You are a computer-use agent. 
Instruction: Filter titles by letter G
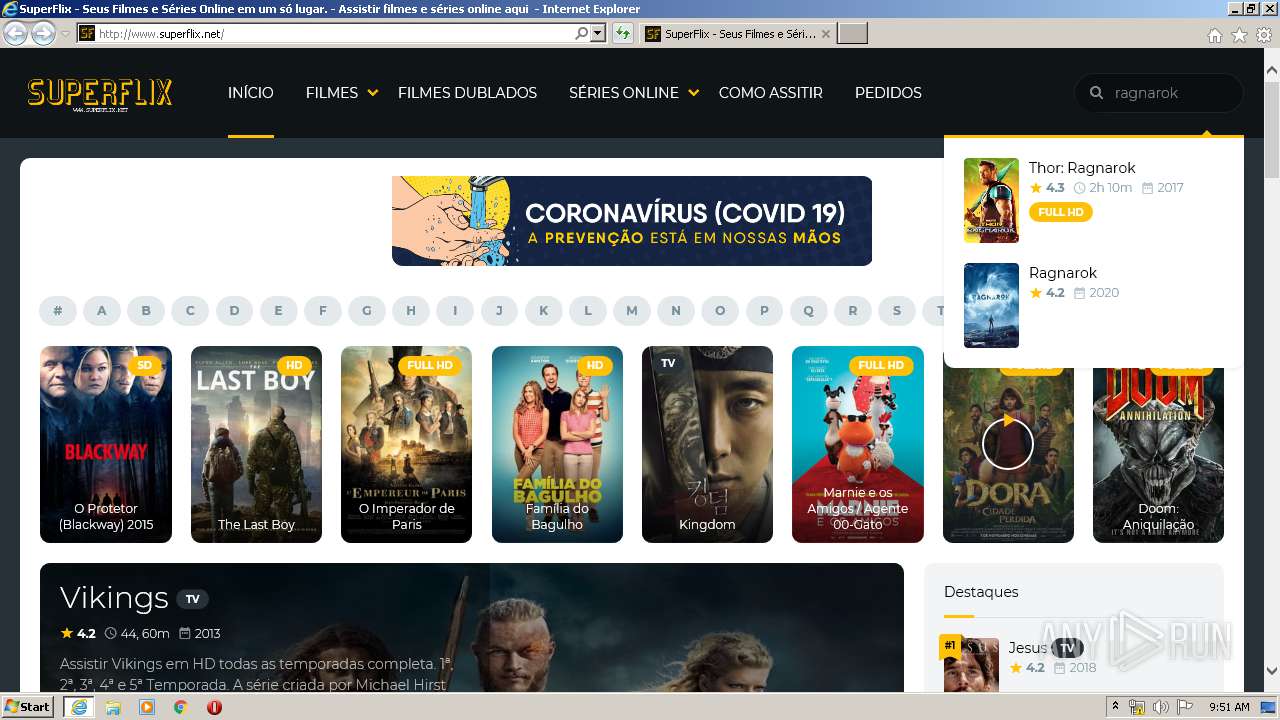(367, 311)
